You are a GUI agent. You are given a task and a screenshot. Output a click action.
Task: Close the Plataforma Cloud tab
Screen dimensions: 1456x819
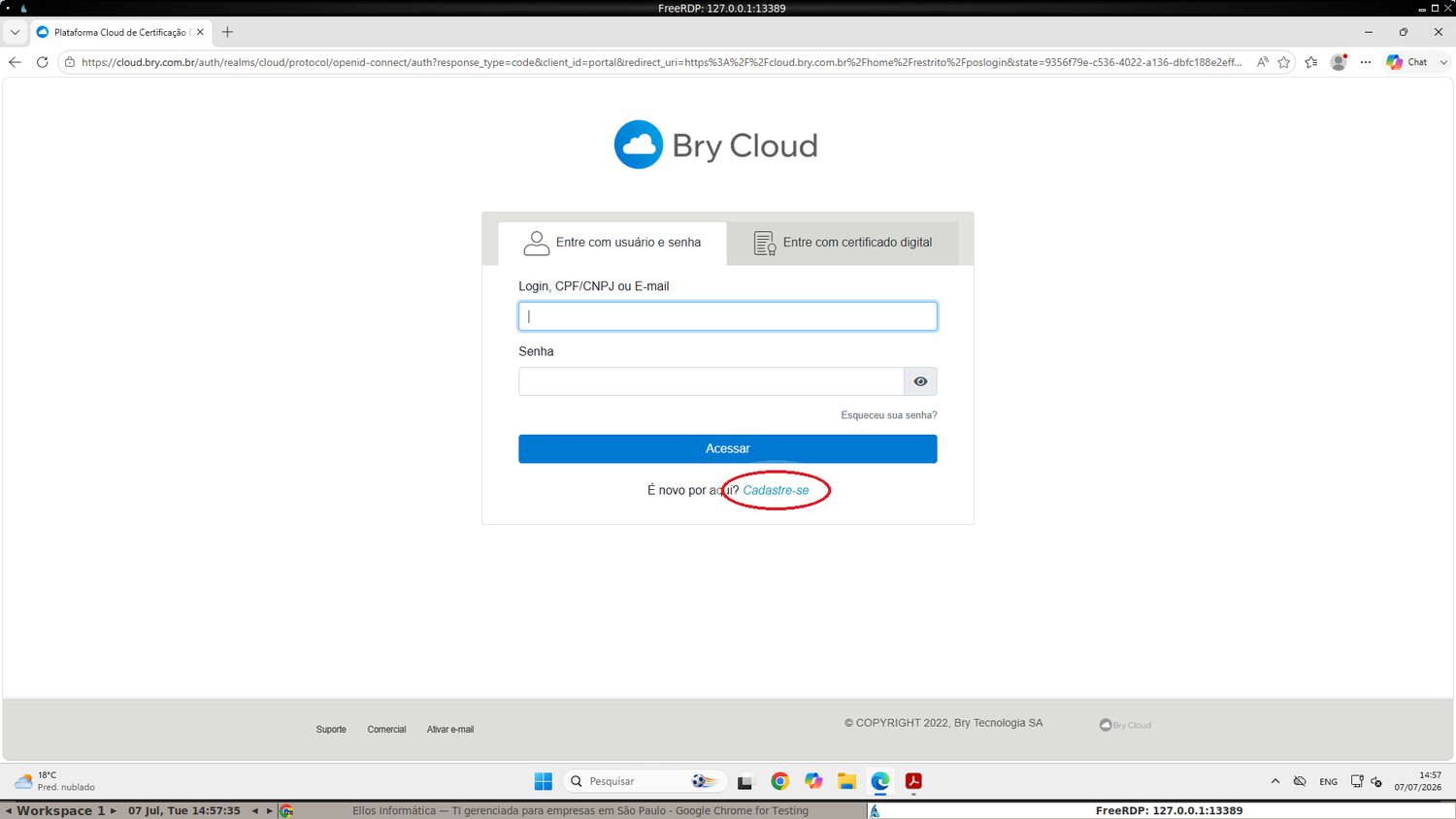[200, 32]
